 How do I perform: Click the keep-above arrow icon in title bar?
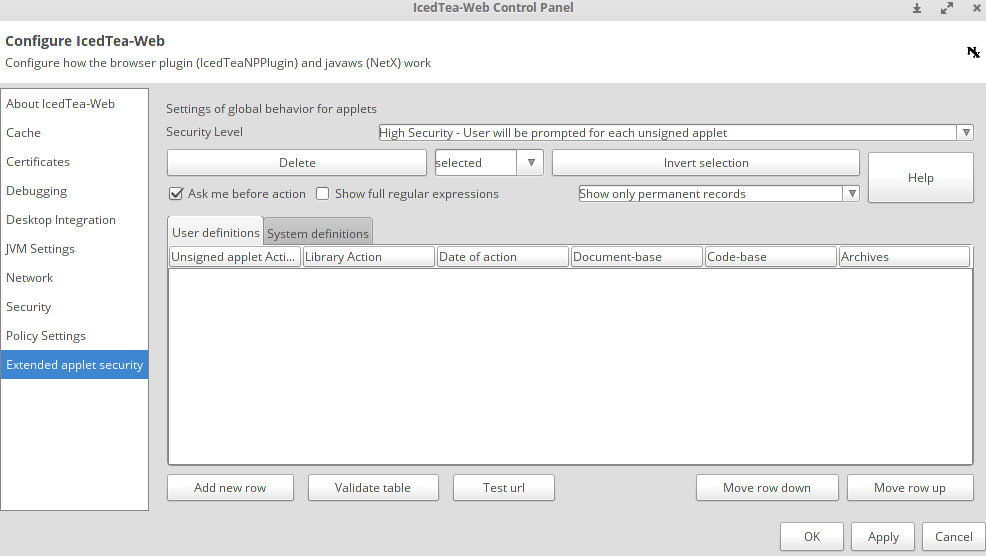click(917, 8)
